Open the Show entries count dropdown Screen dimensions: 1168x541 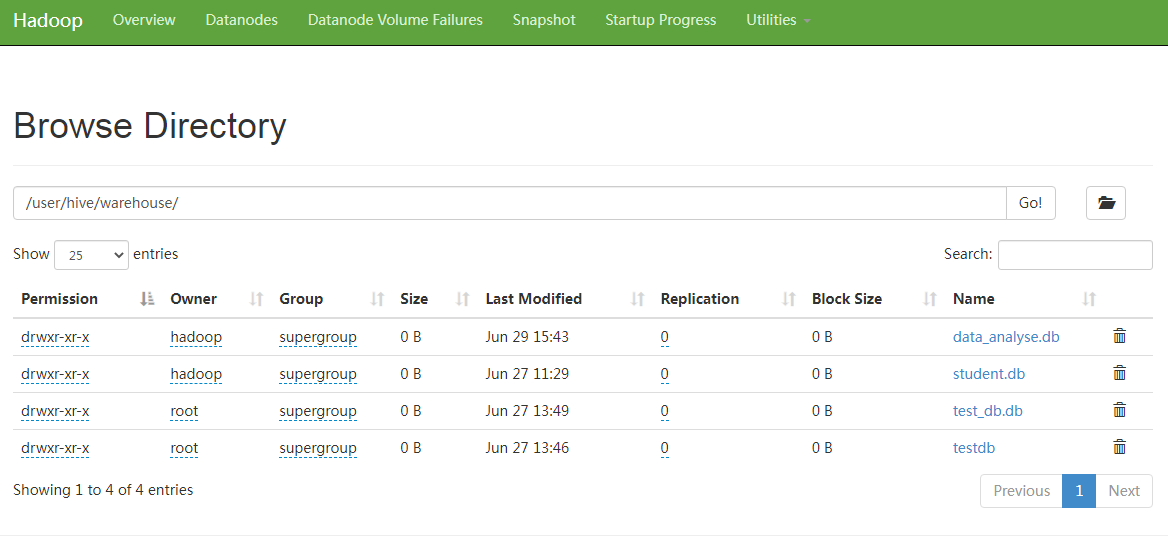91,255
